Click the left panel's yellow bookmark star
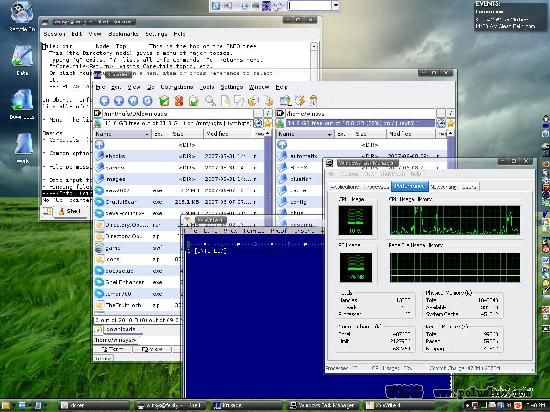Viewport: 550px width, 412px height. click(x=268, y=123)
